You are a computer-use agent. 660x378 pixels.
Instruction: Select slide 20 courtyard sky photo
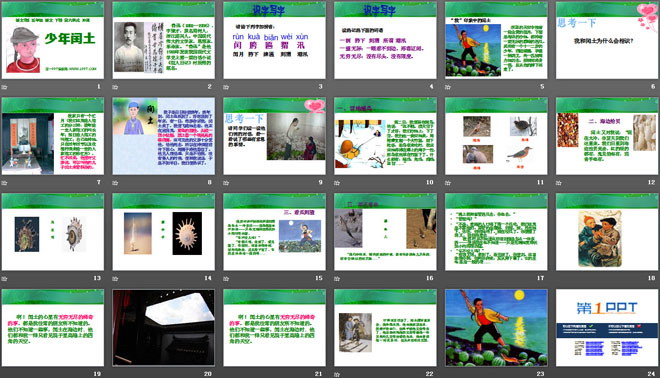click(x=164, y=327)
